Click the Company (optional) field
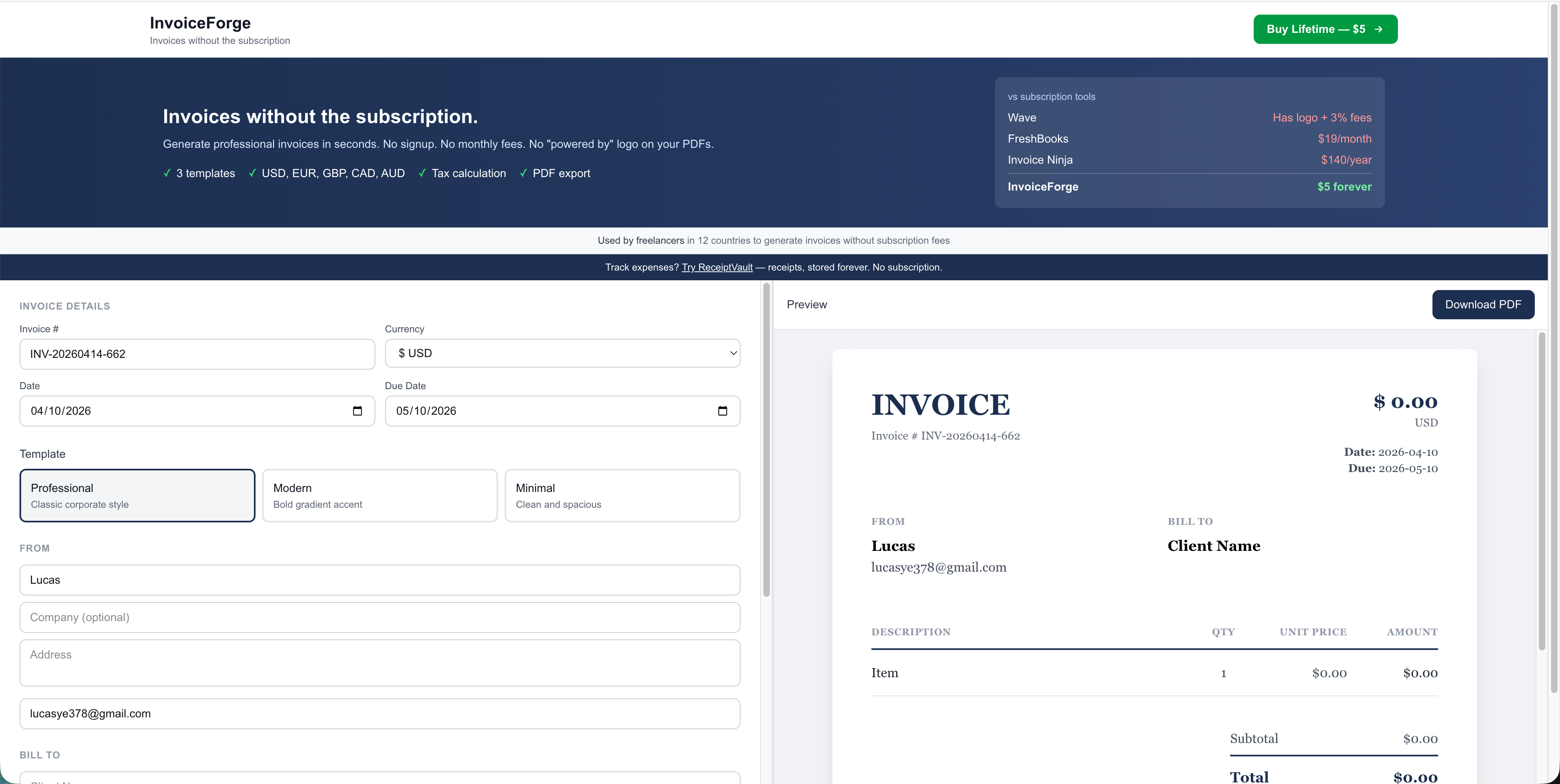Viewport: 1560px width, 784px height. [380, 617]
